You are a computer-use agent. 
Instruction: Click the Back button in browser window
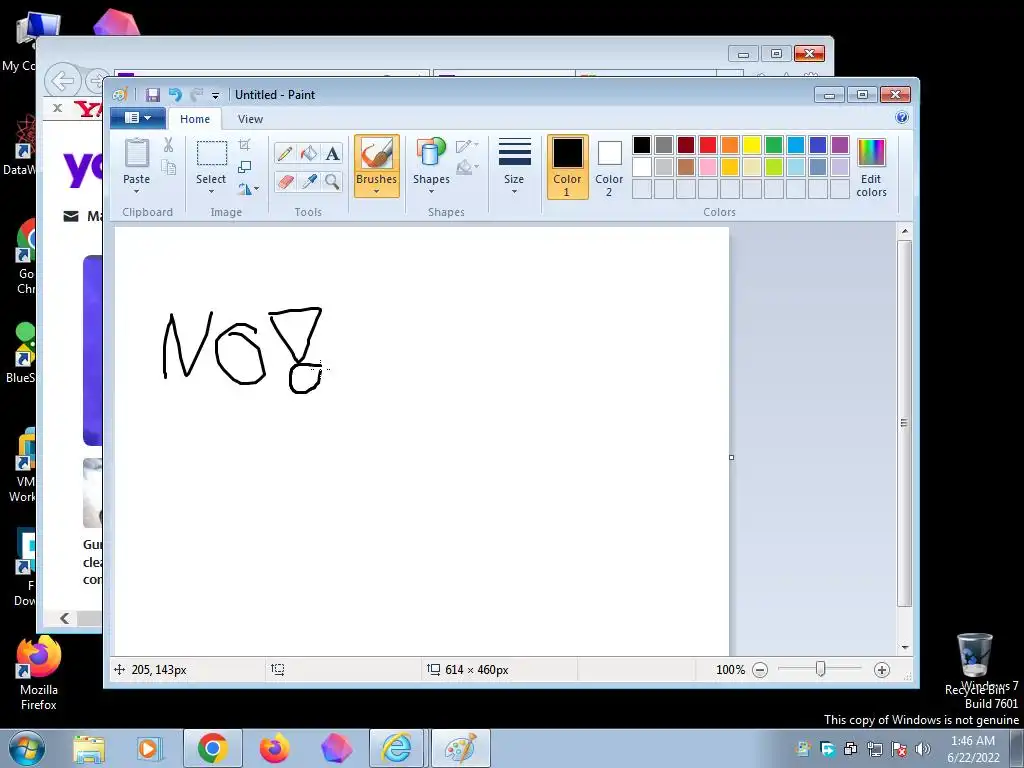click(63, 82)
